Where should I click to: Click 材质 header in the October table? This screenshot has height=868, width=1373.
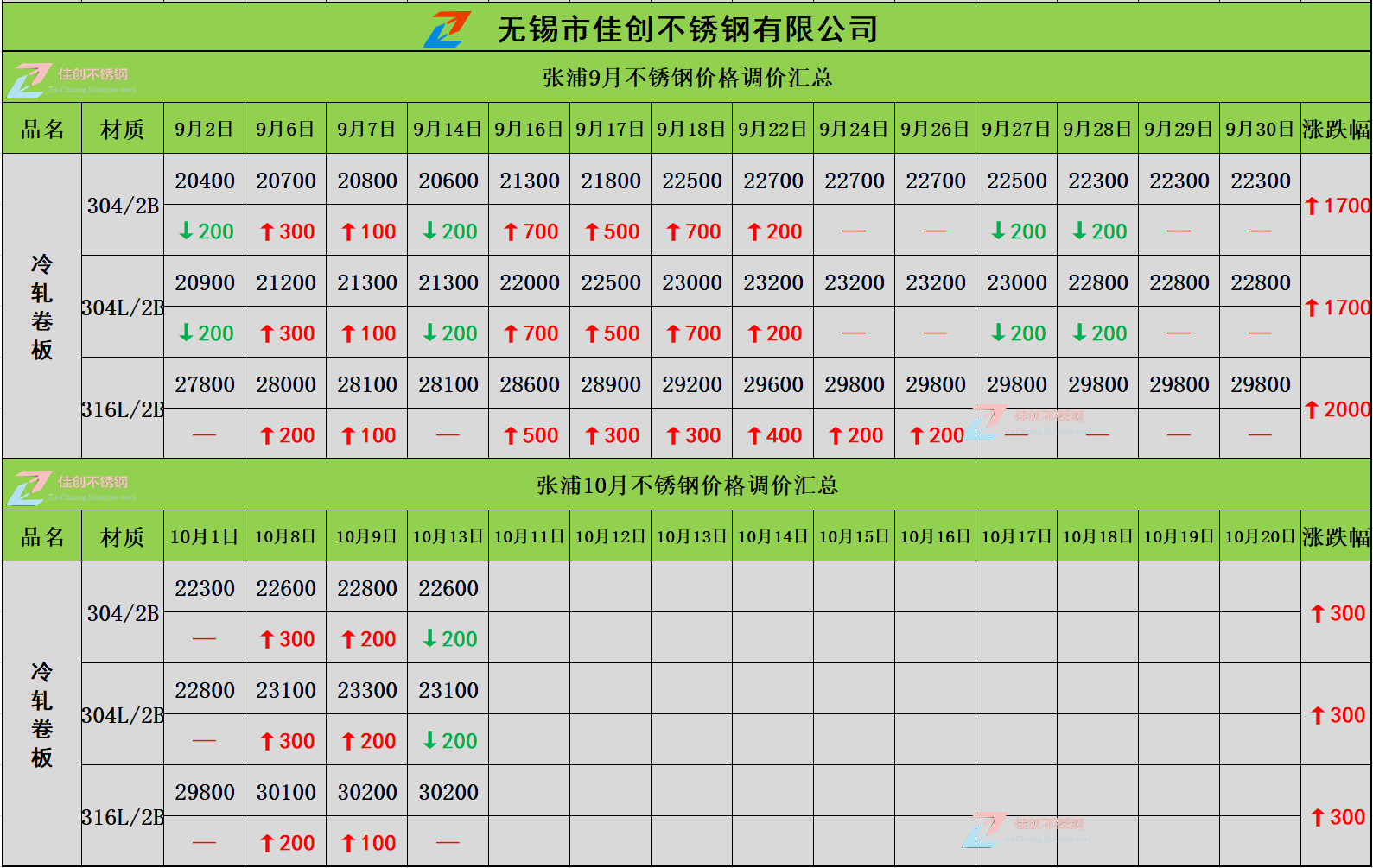(123, 536)
